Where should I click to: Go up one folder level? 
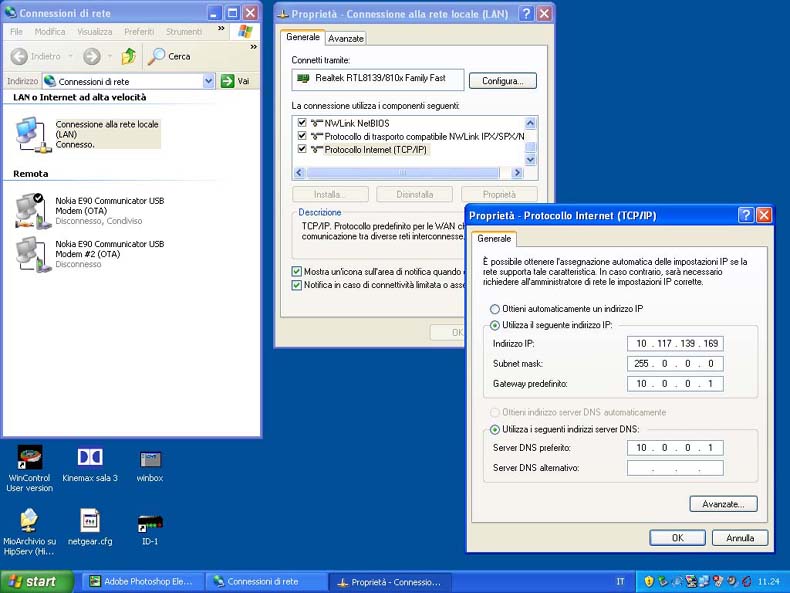[x=129, y=56]
